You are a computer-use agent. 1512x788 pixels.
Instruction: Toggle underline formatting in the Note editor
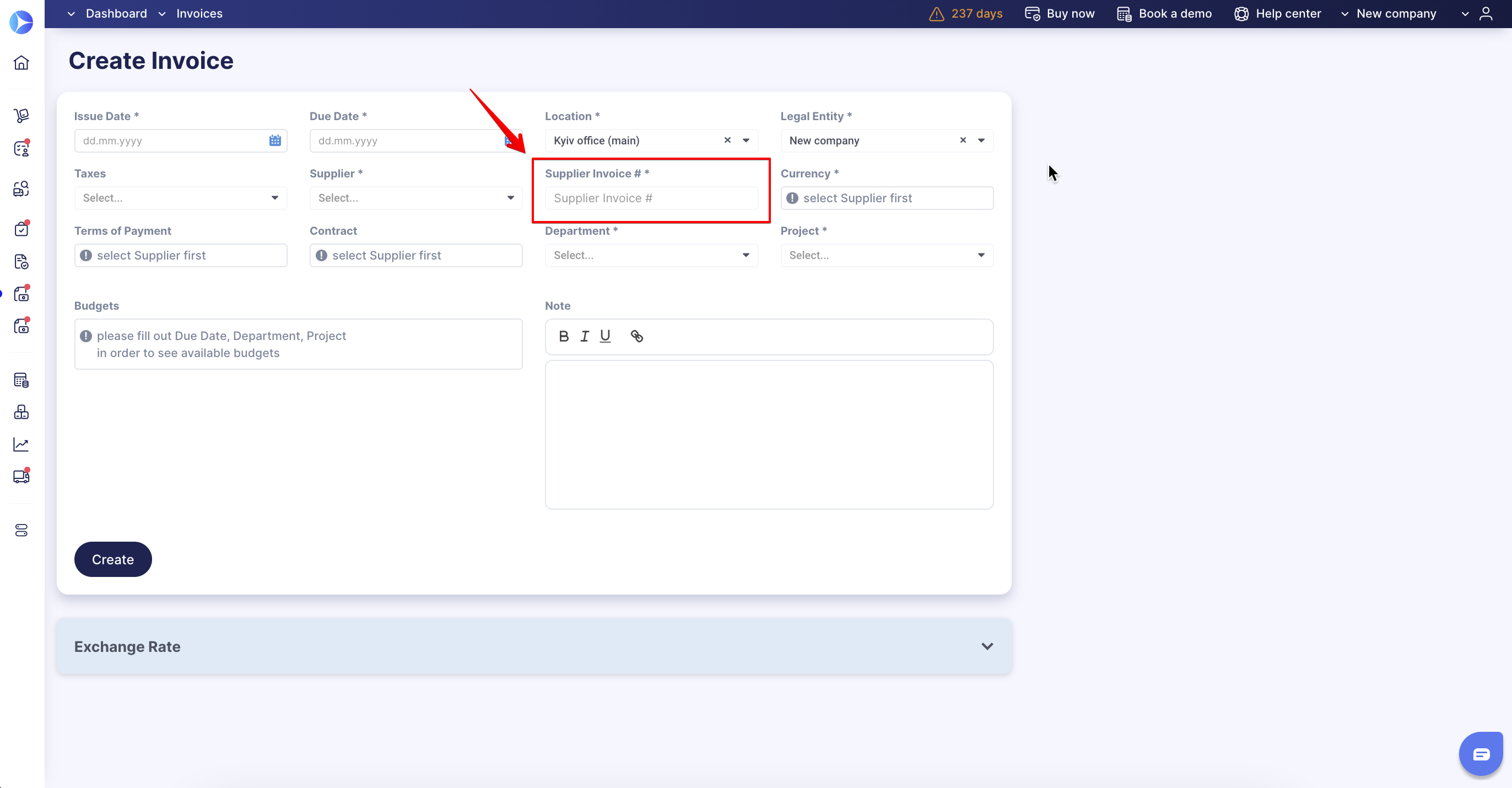click(x=605, y=336)
